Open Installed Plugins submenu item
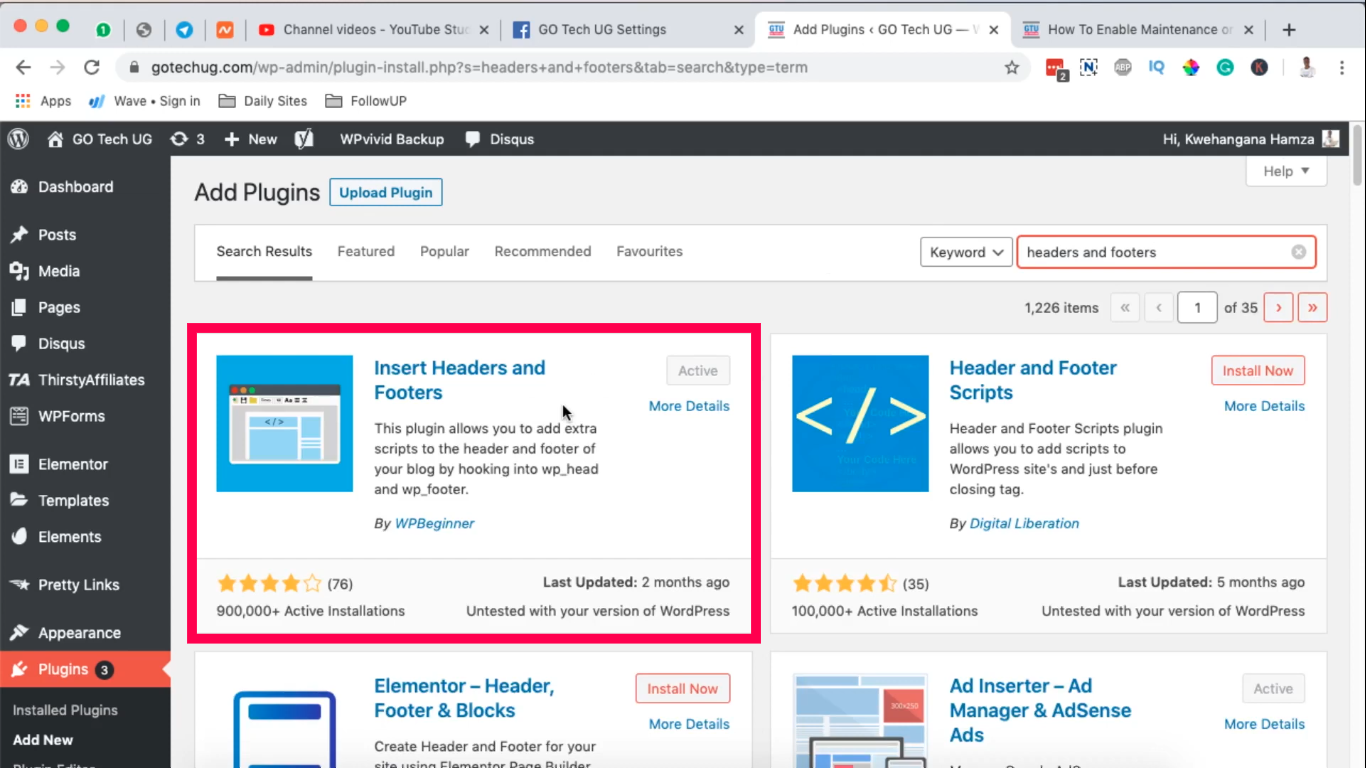Screen dimensions: 1366x768 65,710
